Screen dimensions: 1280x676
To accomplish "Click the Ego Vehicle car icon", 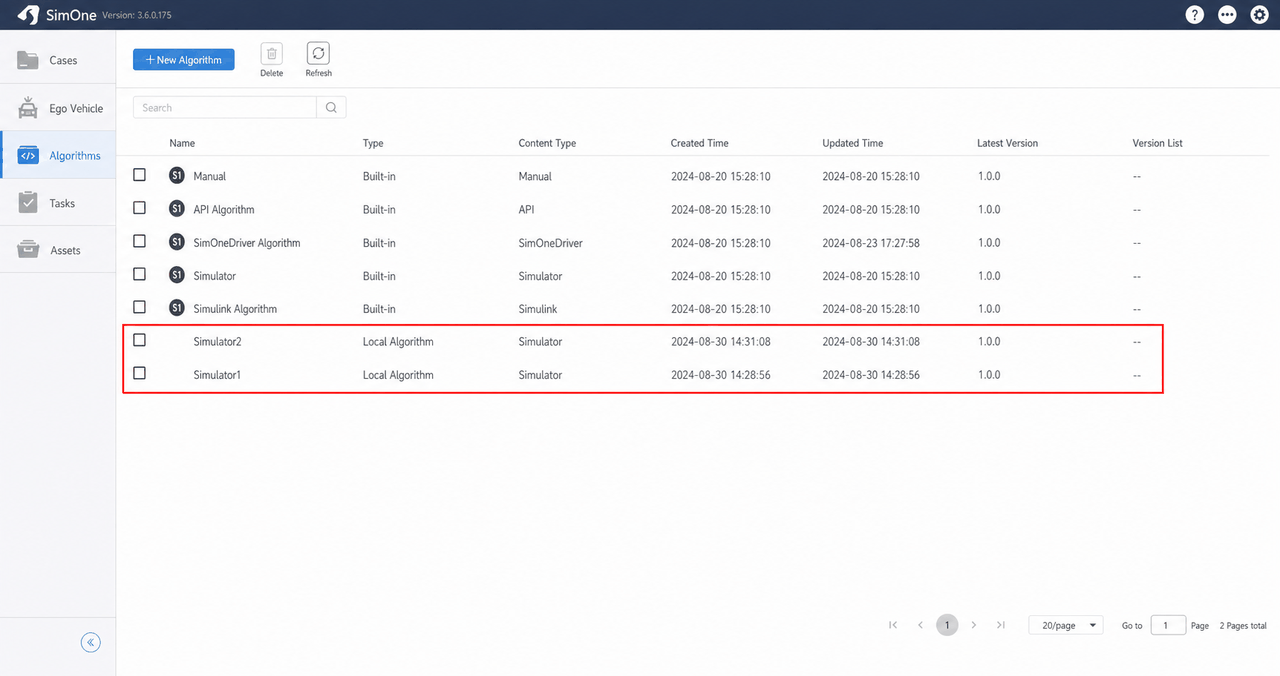I will point(28,108).
